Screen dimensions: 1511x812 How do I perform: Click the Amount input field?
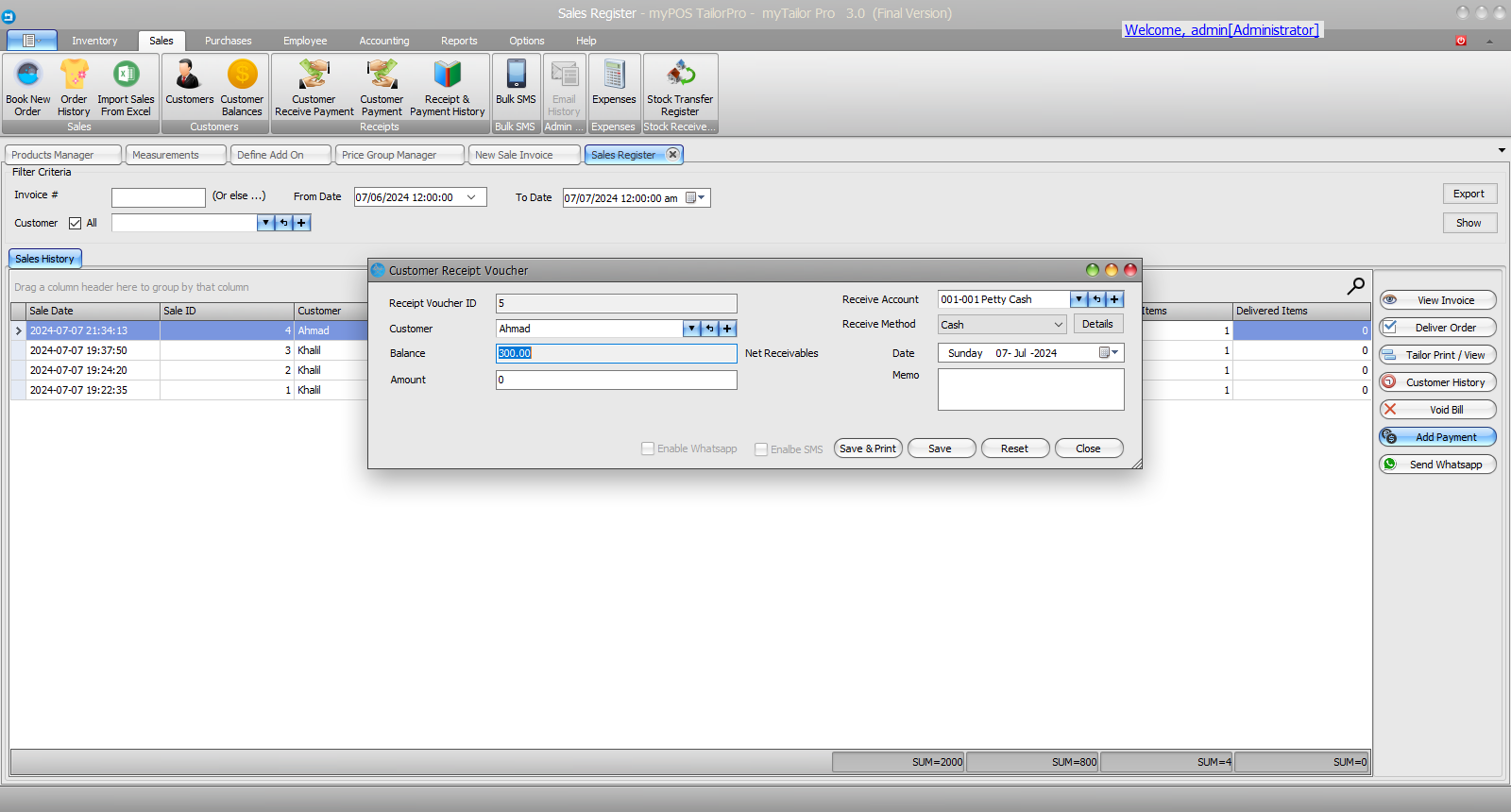(x=616, y=380)
